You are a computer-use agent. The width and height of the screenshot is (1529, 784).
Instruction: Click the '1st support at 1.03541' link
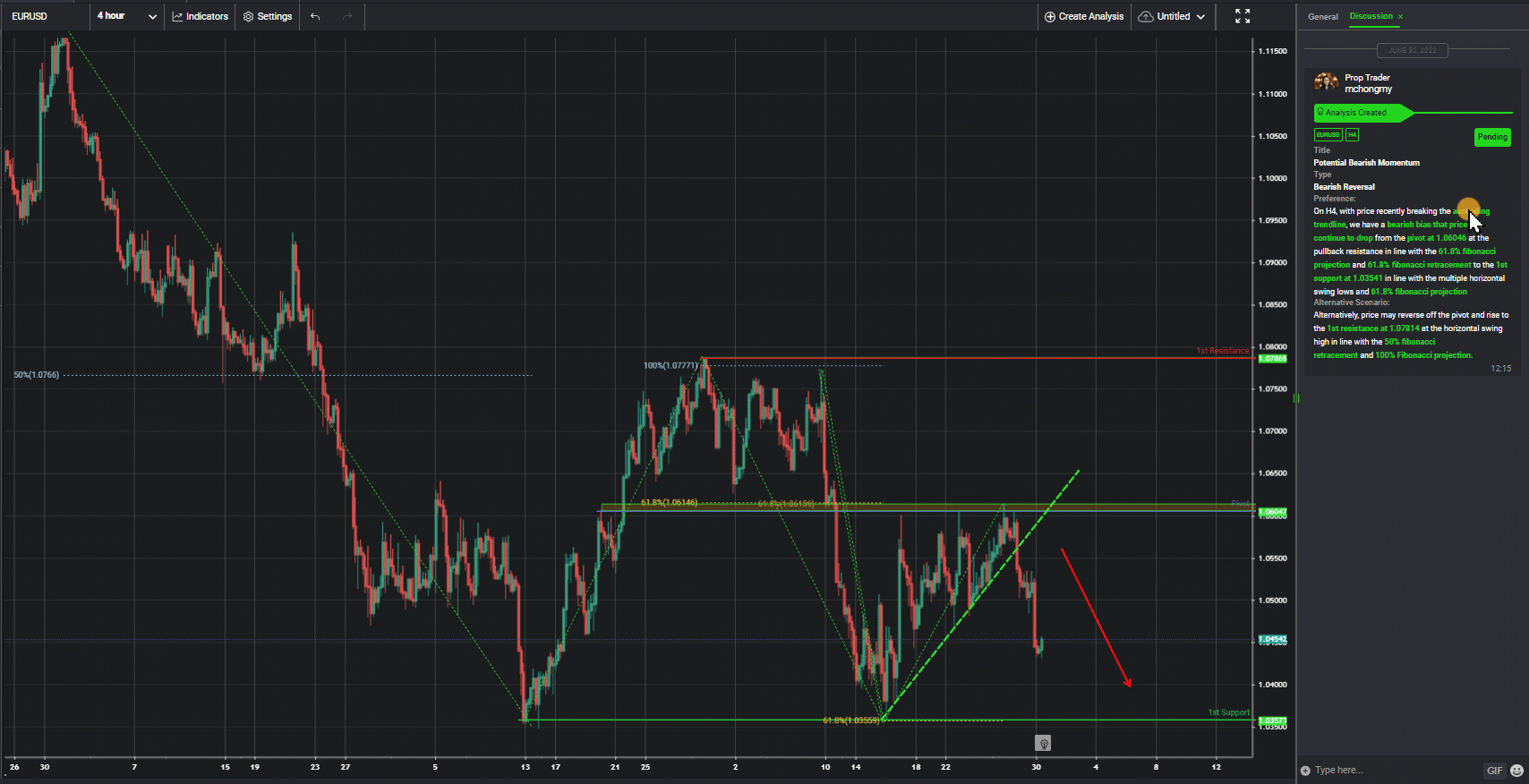point(1410,271)
